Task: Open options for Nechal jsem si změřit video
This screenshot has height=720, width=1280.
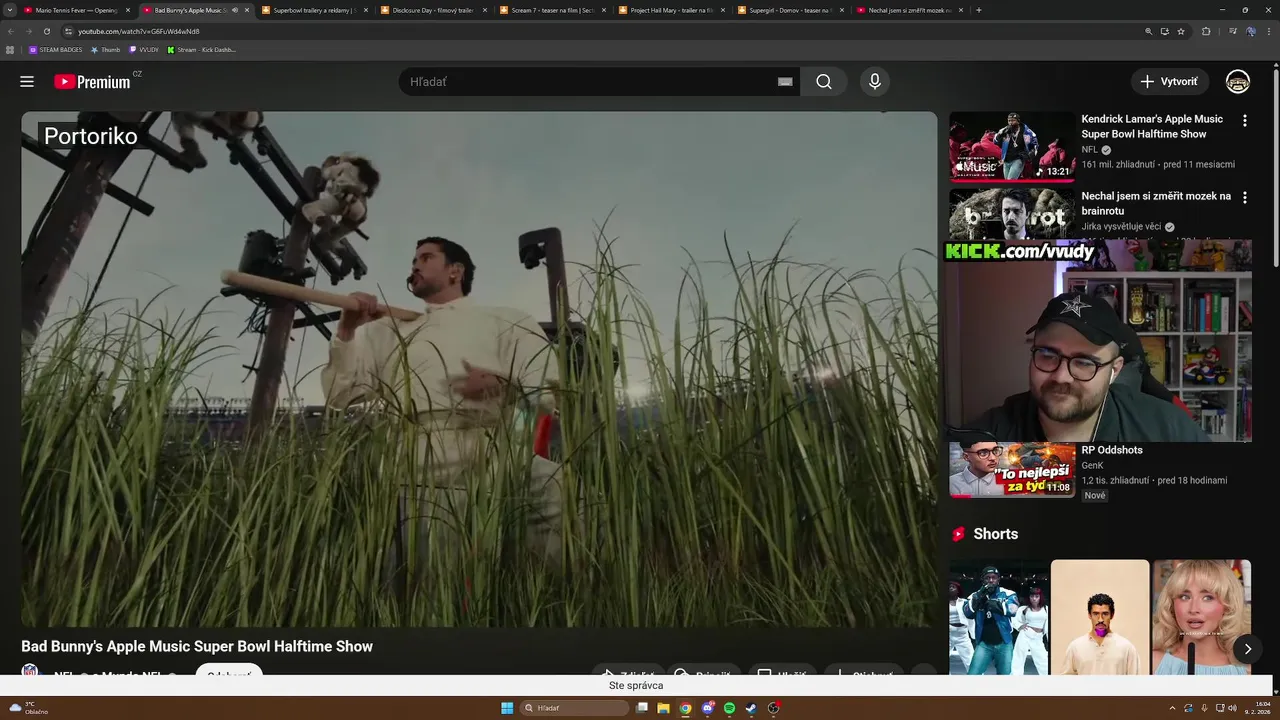Action: coord(1245,198)
